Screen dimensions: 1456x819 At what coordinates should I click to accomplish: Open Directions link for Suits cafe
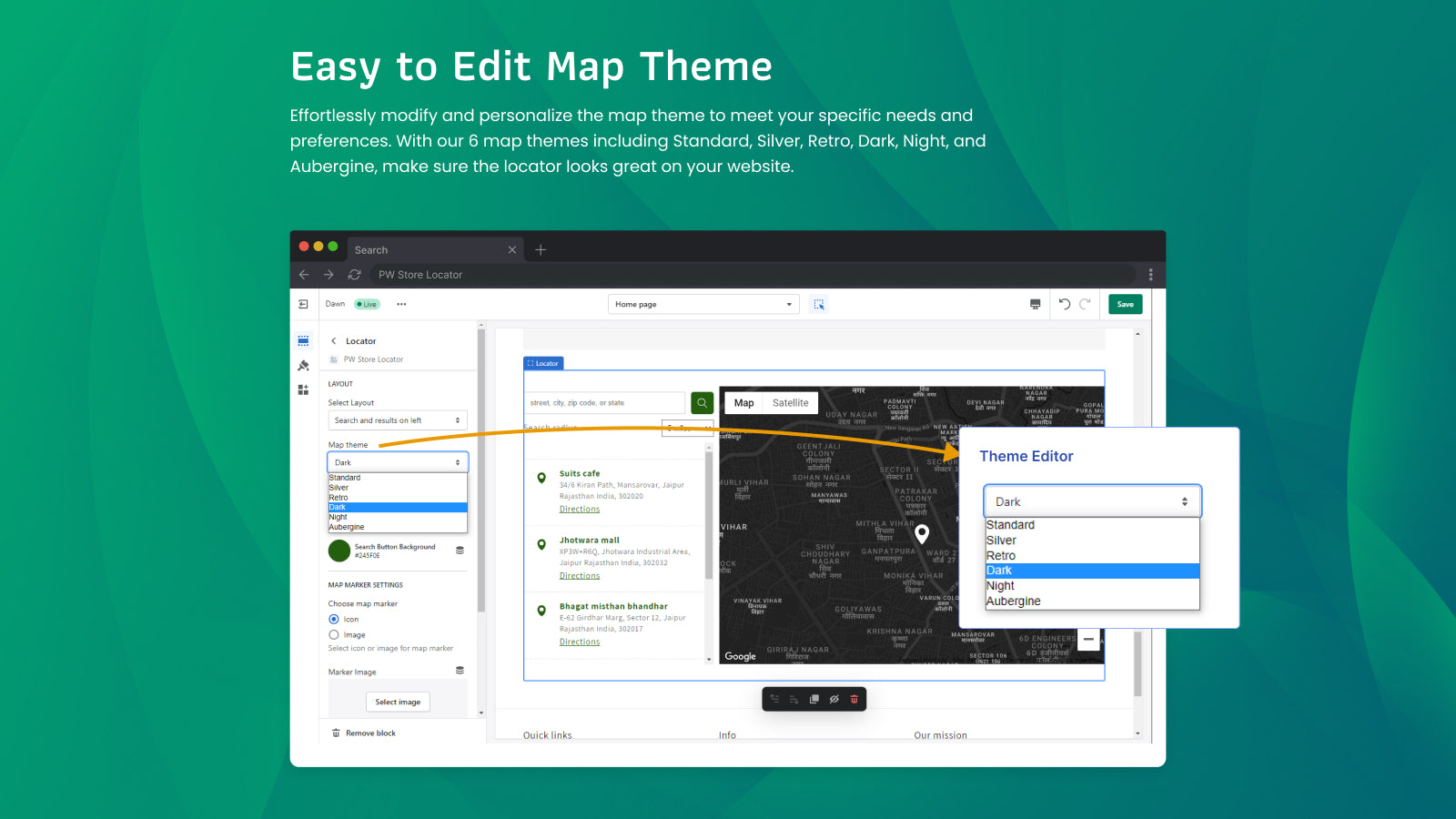coord(580,510)
